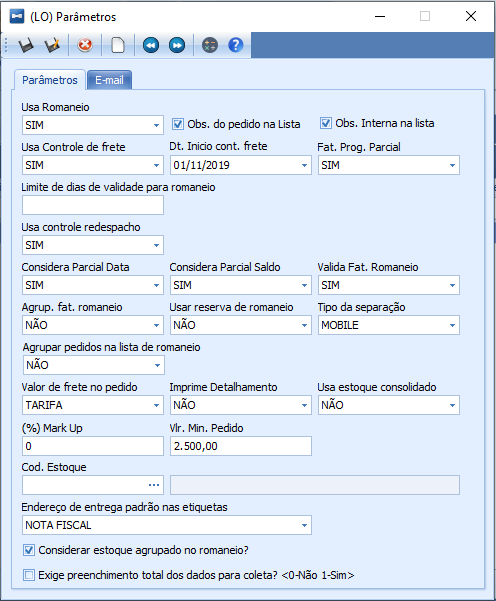Click the Save disk icon in toolbar

pos(26,45)
